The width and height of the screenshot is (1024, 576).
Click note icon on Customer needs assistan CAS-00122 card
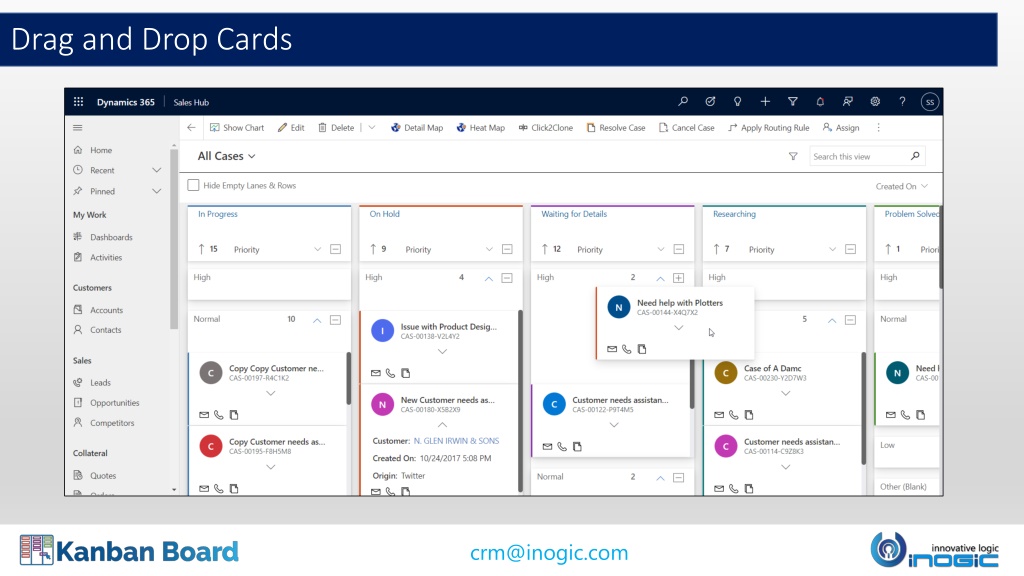[577, 447]
